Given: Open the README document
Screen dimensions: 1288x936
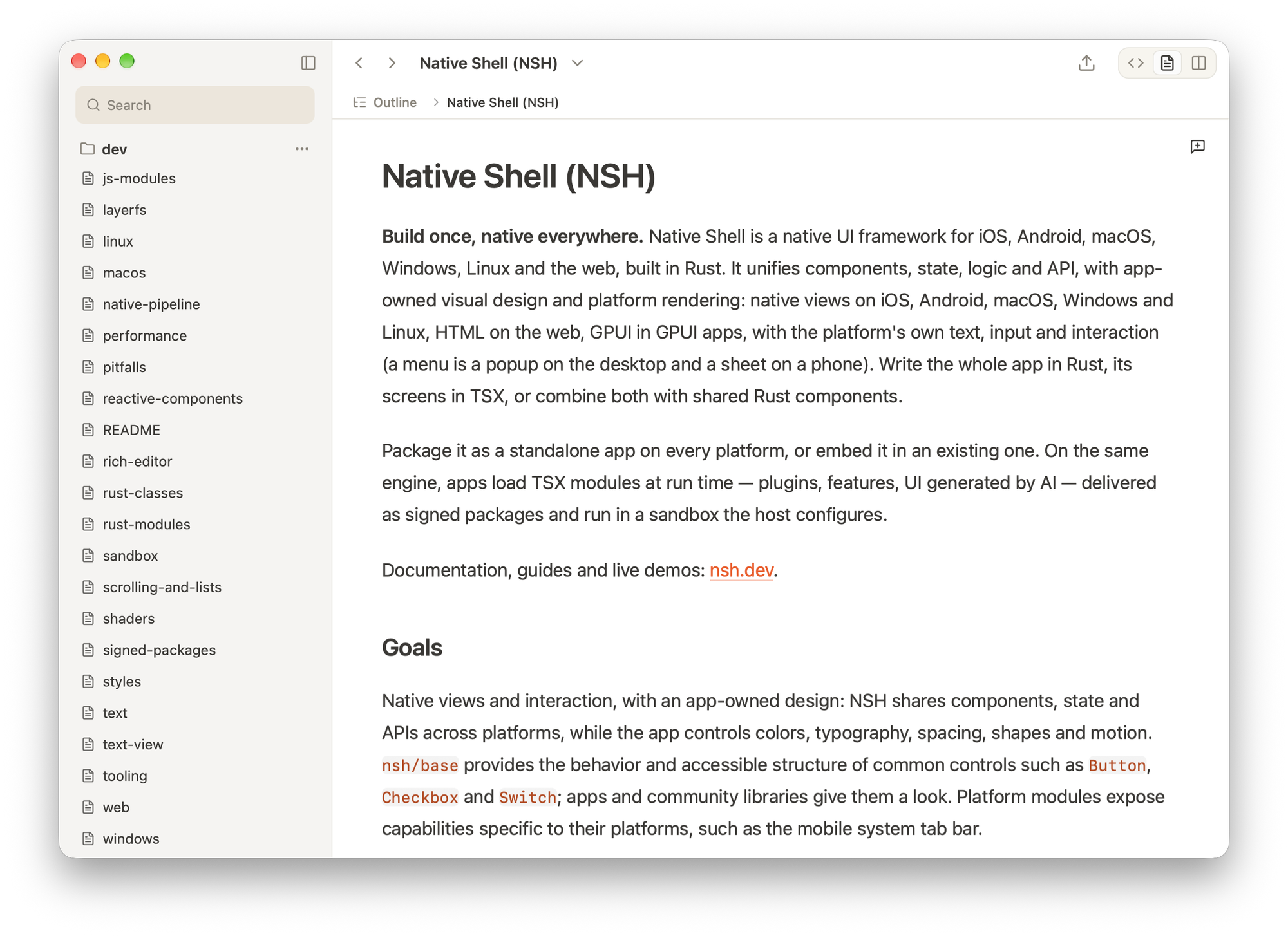Looking at the screenshot, I should 195,430.
